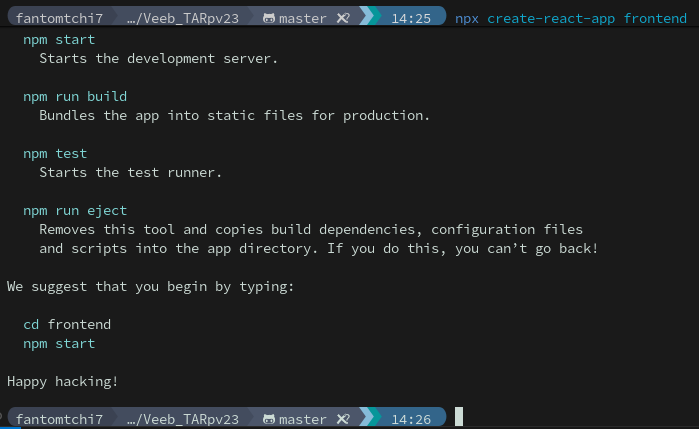Click the 14:25 timestamp segment
This screenshot has height=429, width=699.
[x=412, y=19]
